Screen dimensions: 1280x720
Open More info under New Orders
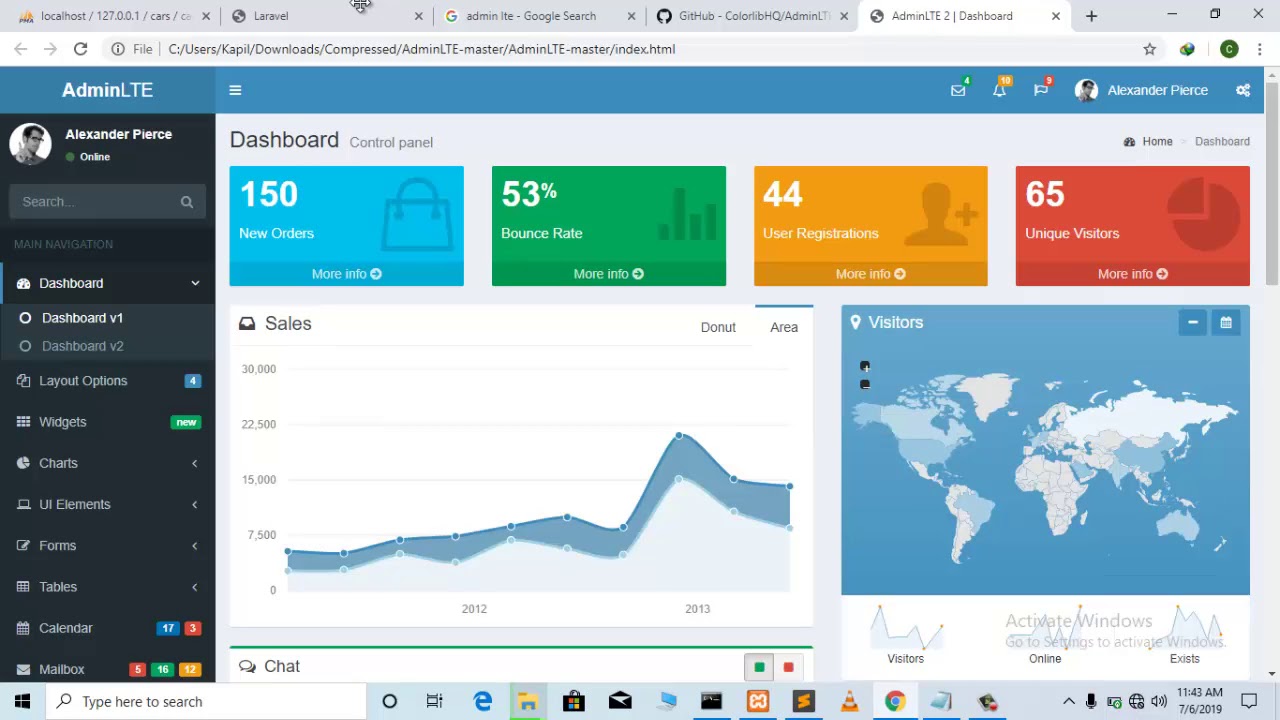347,274
